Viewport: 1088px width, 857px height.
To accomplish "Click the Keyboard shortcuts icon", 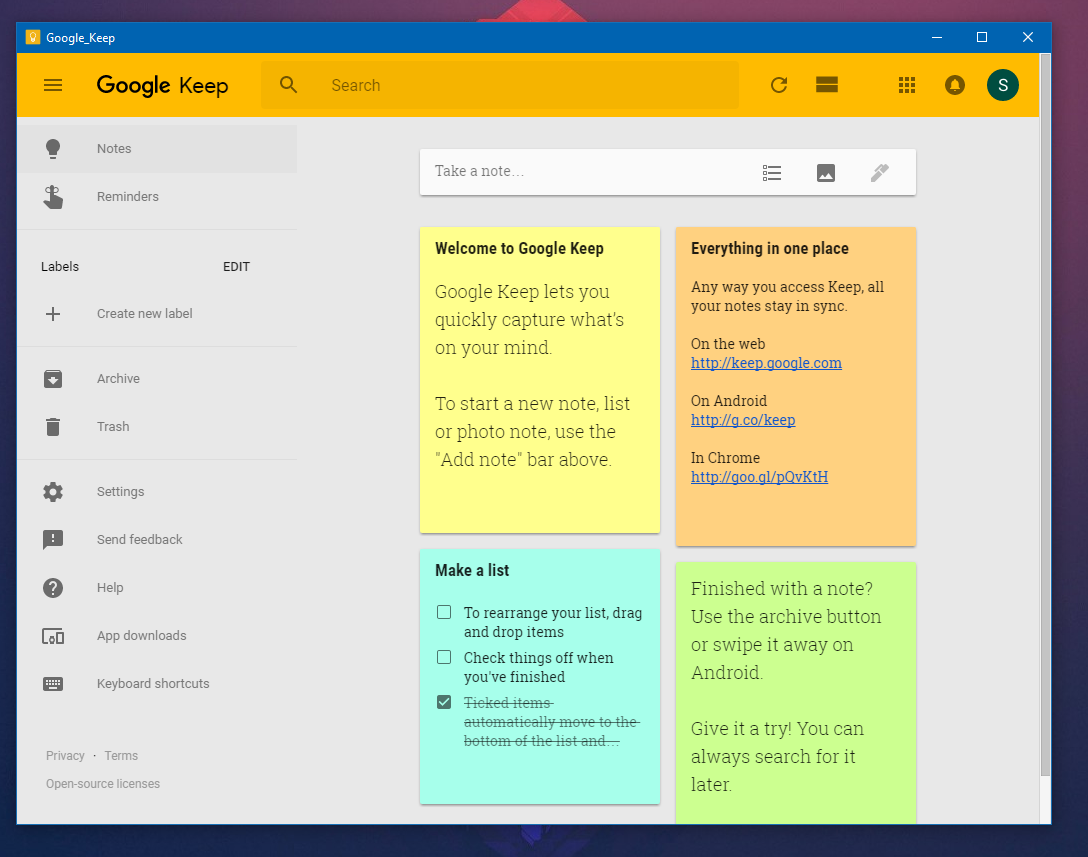I will (x=53, y=684).
